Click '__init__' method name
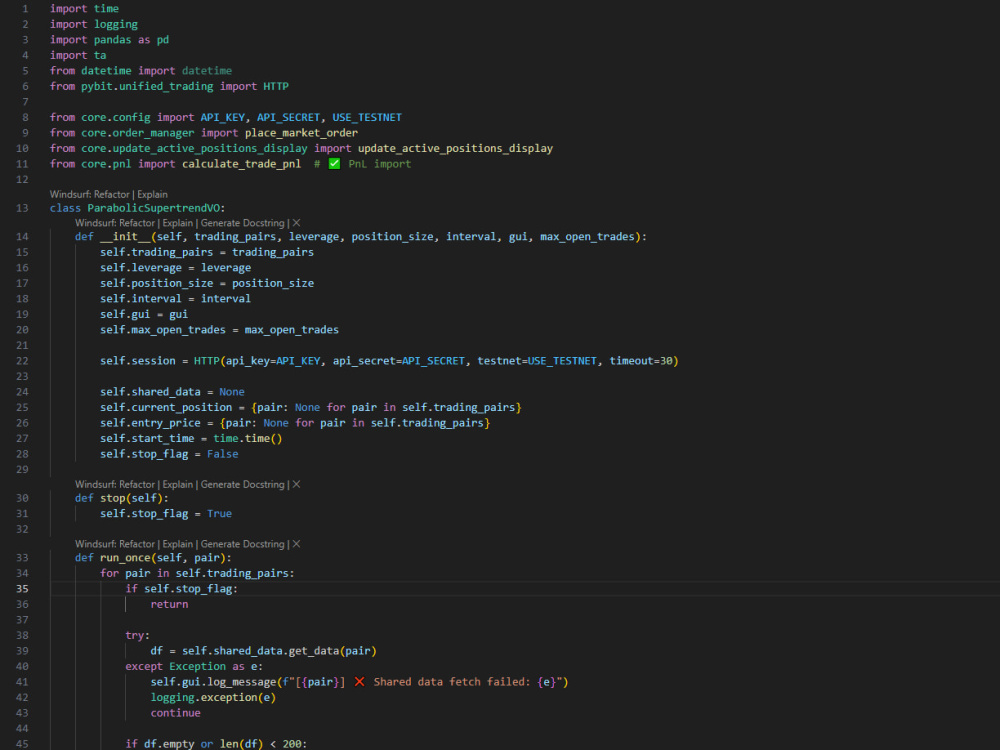This screenshot has width=1000, height=750. [125, 237]
